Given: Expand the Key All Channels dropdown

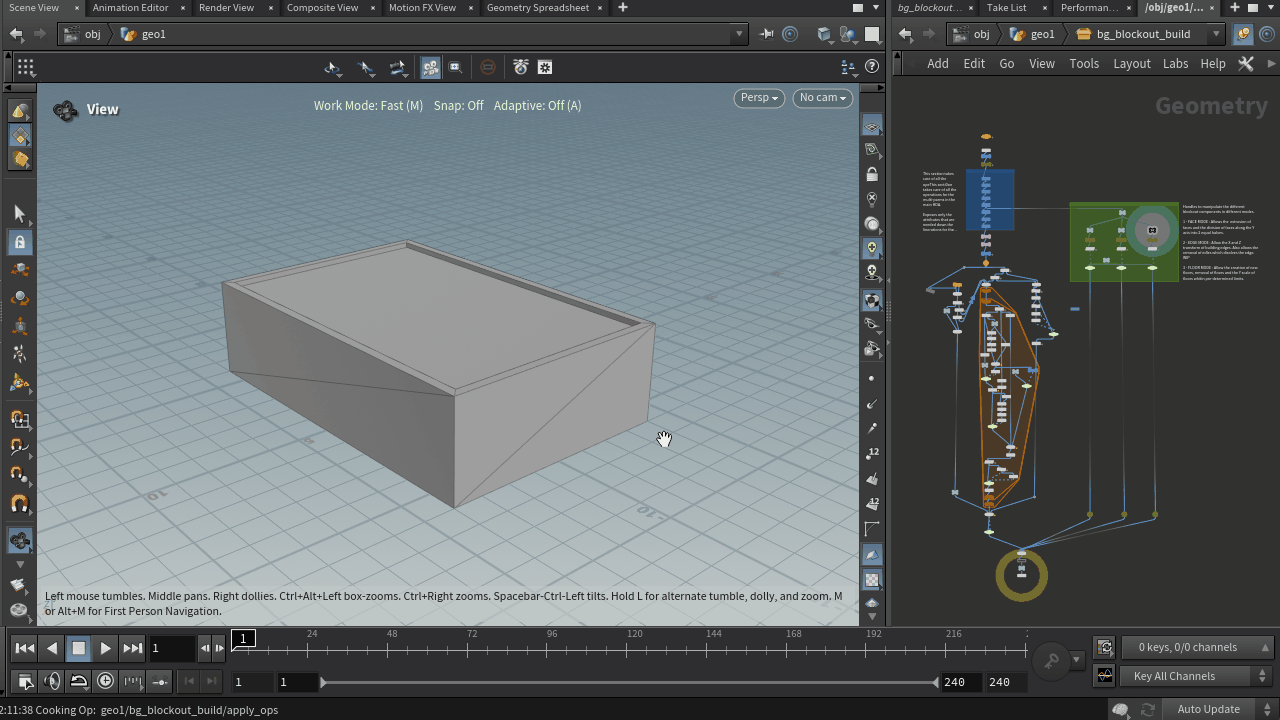Looking at the screenshot, I should [x=1197, y=676].
